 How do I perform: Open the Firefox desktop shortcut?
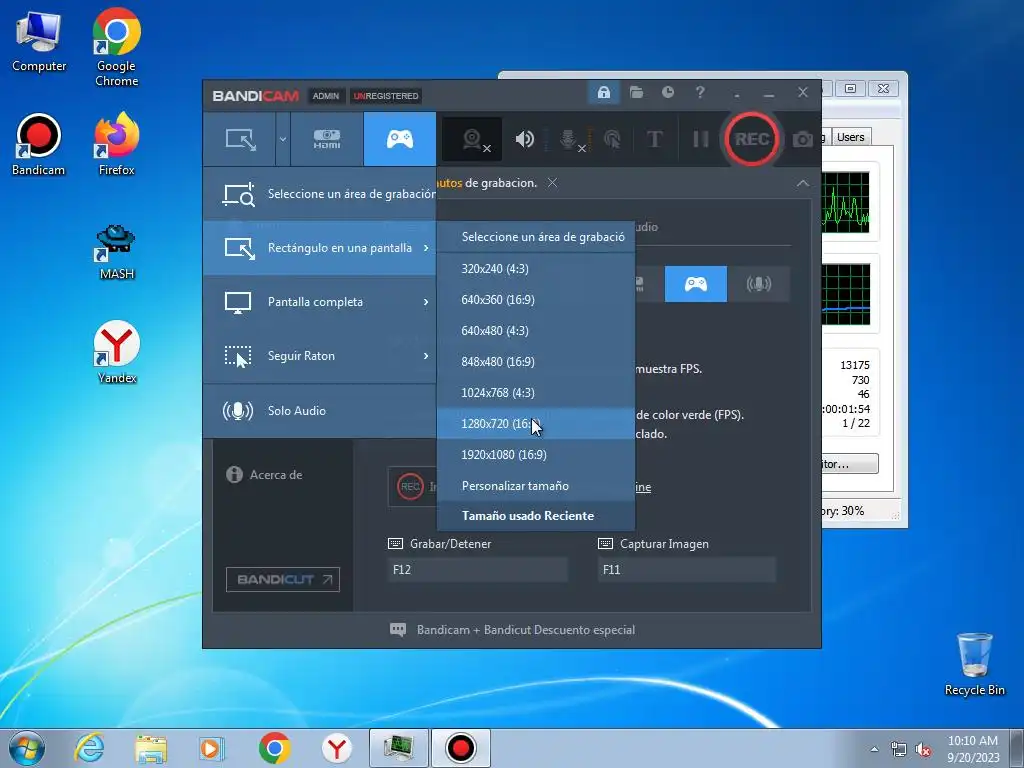tap(116, 144)
